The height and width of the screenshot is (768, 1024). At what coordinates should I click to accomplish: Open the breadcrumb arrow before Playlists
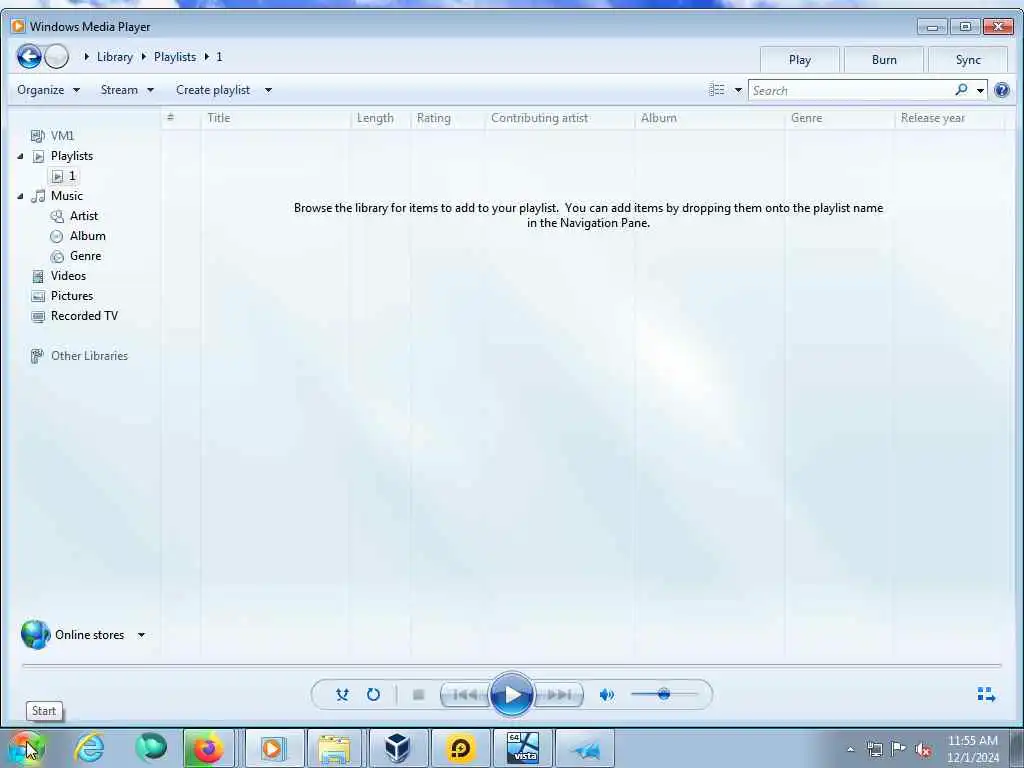pos(144,57)
